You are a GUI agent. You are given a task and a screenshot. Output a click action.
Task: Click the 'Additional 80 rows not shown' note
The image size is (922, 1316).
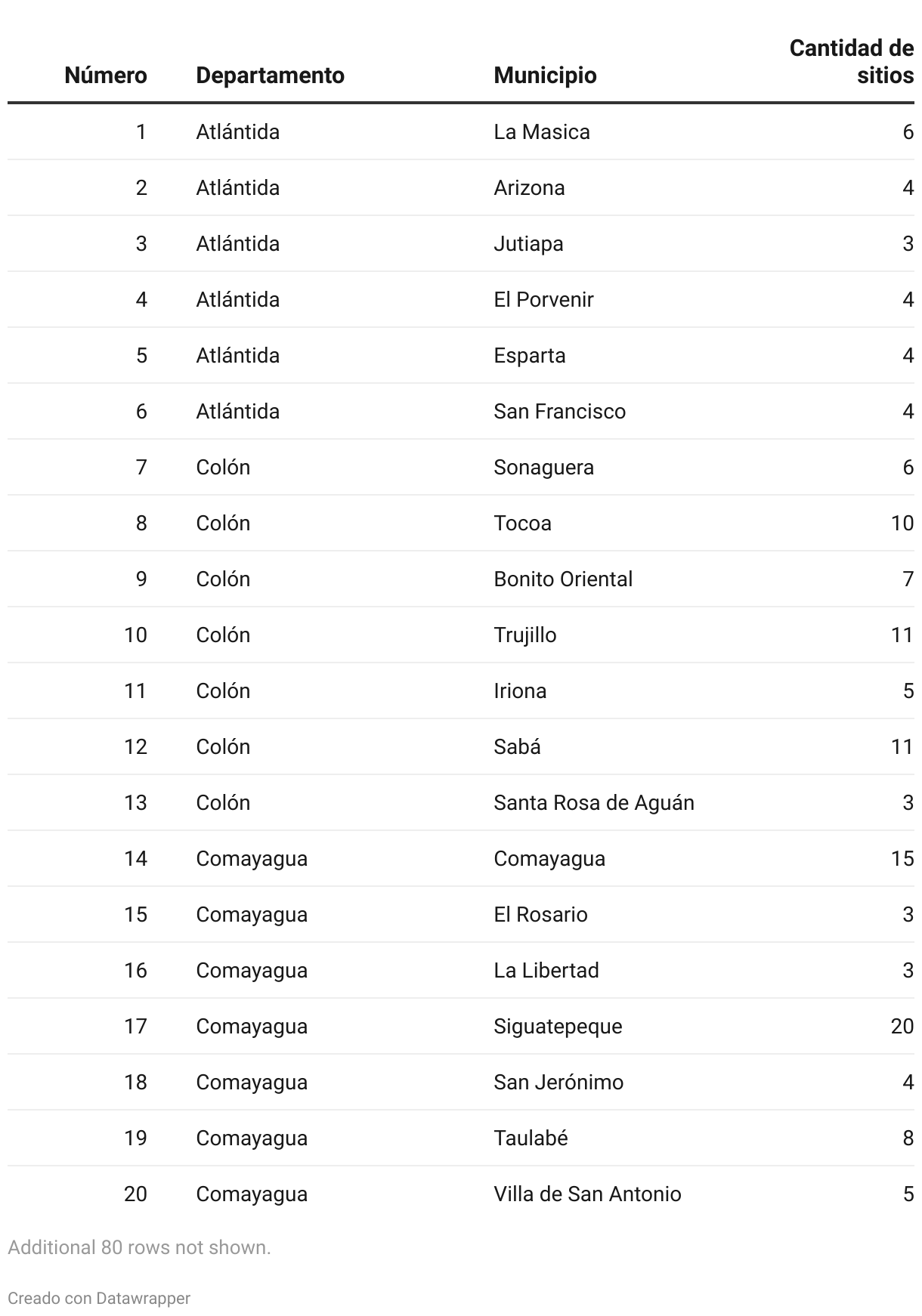(x=139, y=1247)
